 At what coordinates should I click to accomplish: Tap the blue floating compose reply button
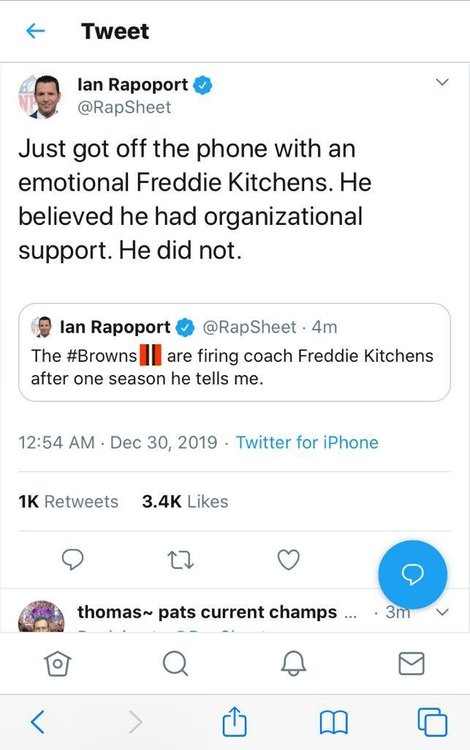(413, 574)
